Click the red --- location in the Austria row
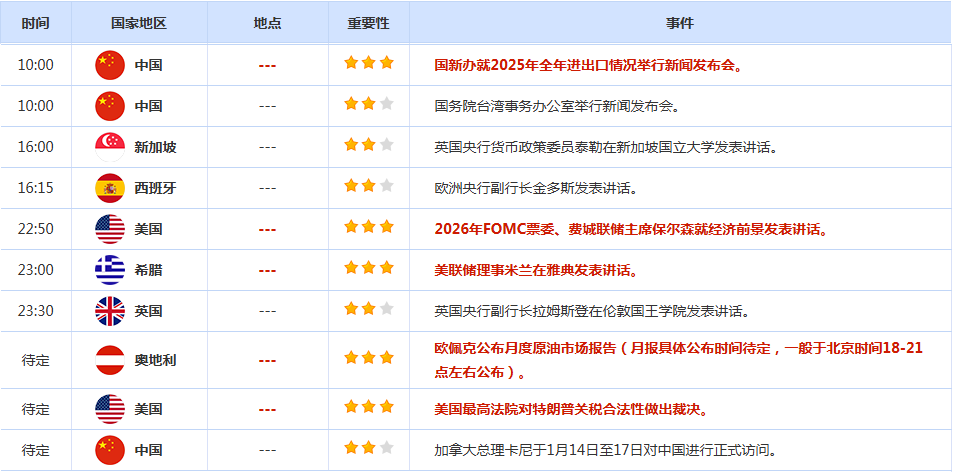953x472 pixels. click(x=267, y=360)
